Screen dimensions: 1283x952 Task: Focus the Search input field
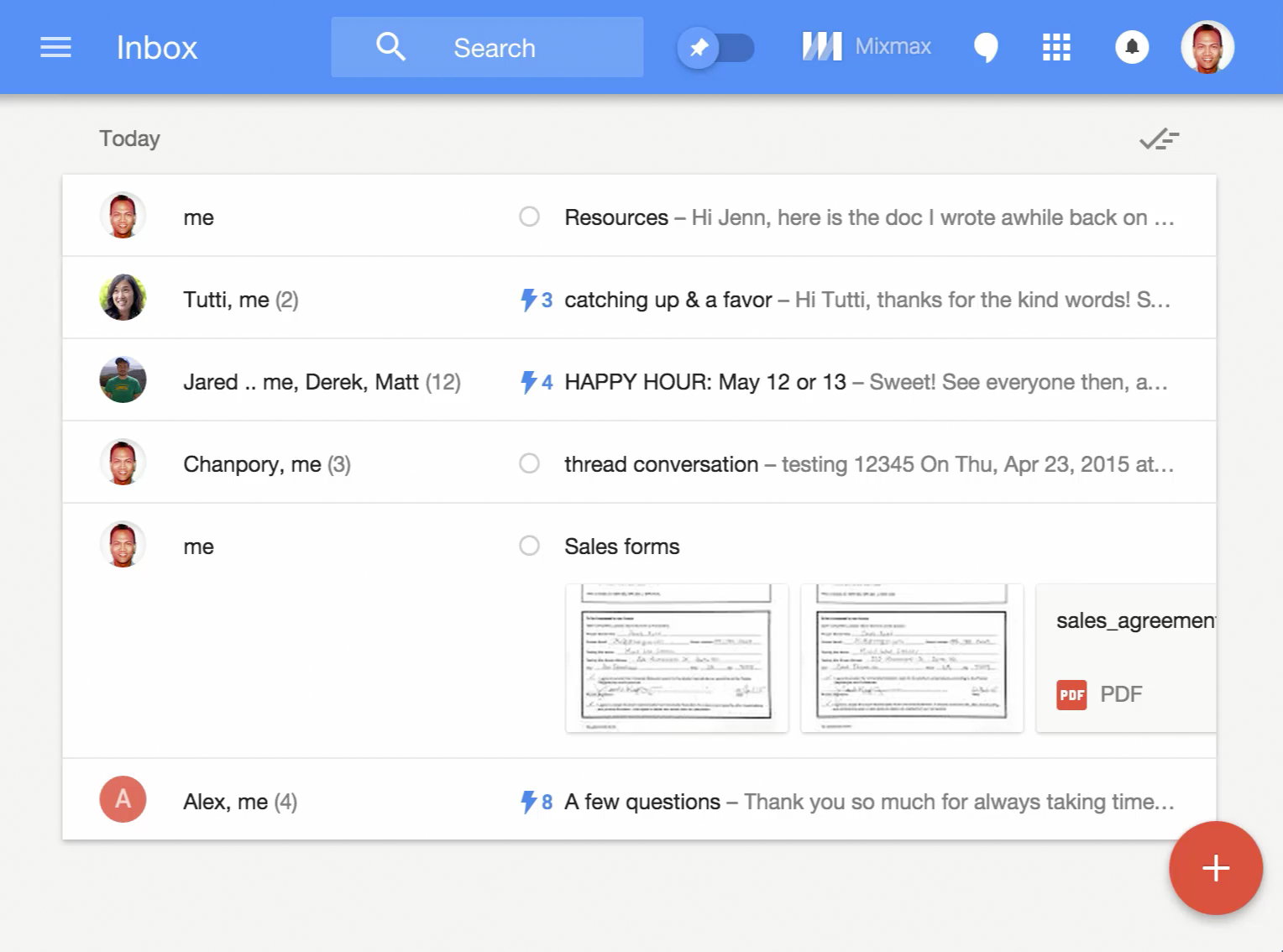point(487,47)
